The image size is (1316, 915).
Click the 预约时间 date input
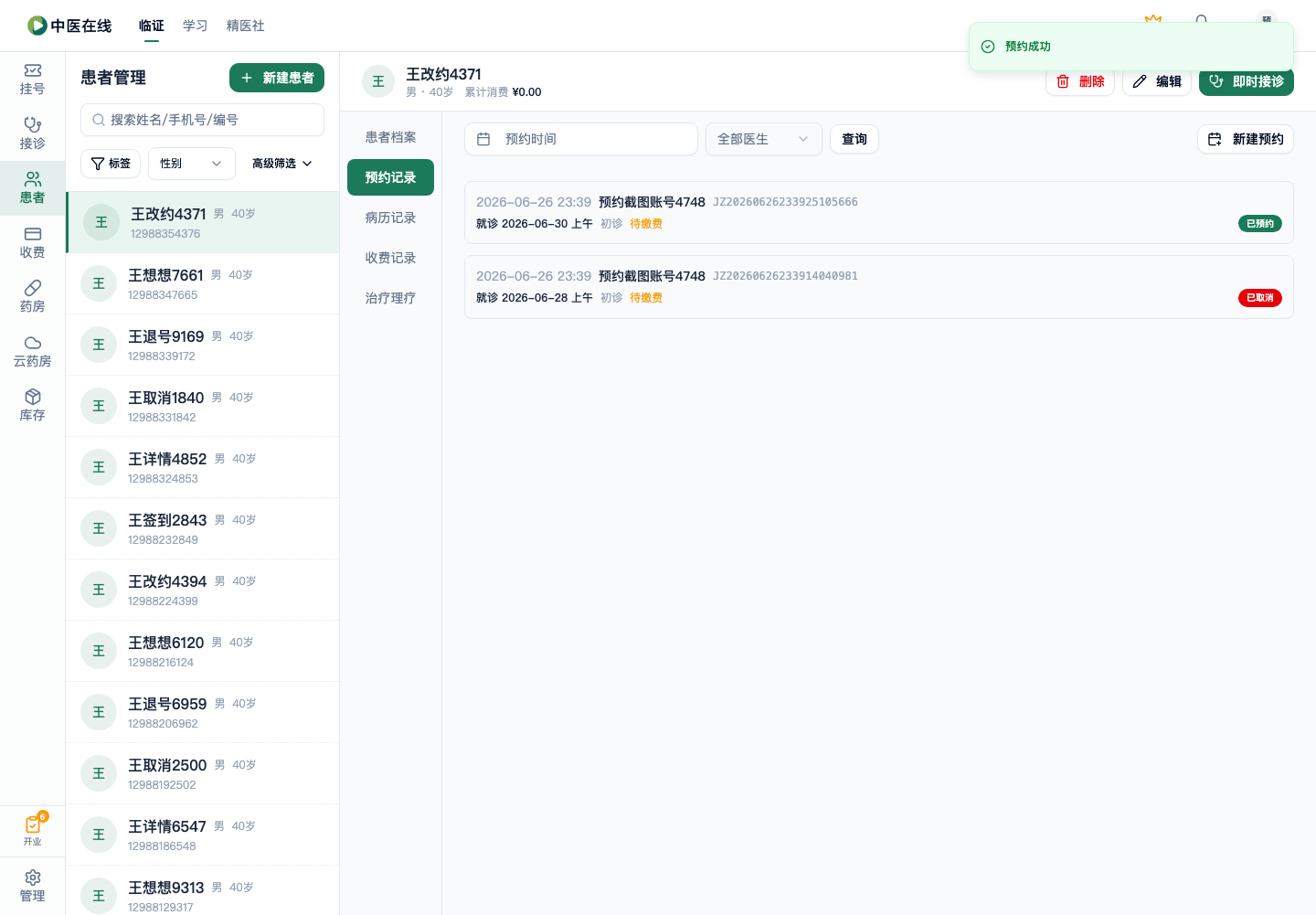pyautogui.click(x=581, y=139)
